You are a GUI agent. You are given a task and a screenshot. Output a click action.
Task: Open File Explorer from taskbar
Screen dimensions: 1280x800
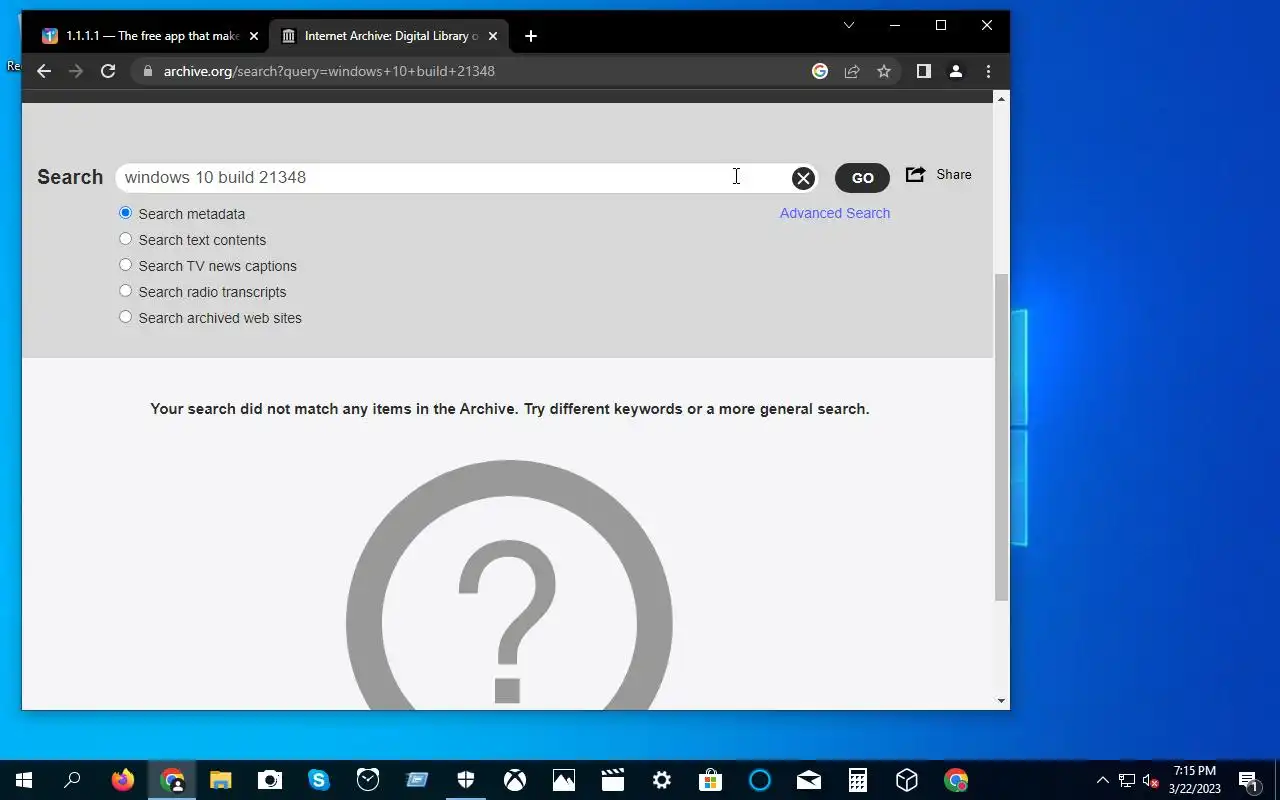point(221,780)
